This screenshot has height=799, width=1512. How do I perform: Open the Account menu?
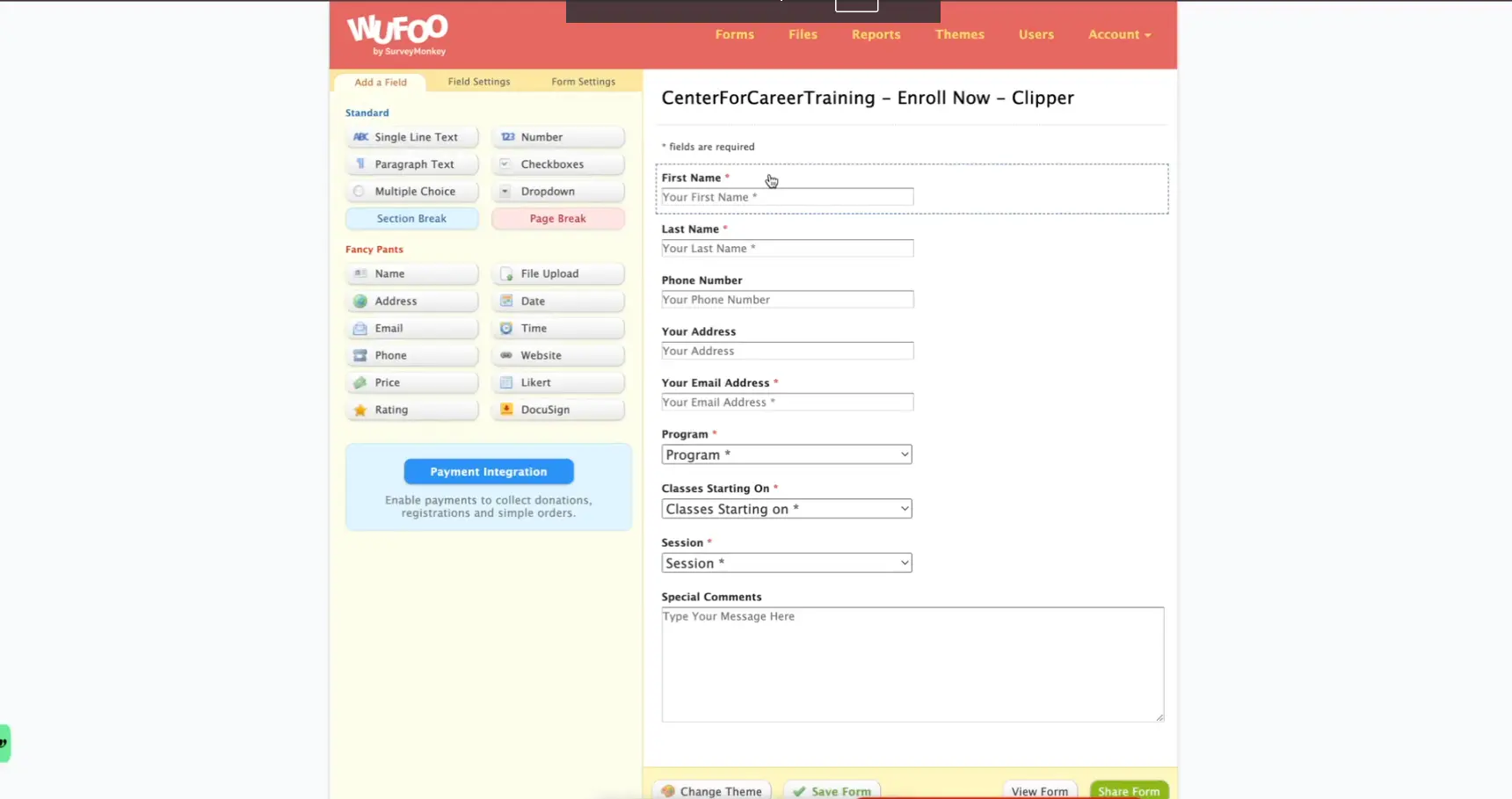1118,34
